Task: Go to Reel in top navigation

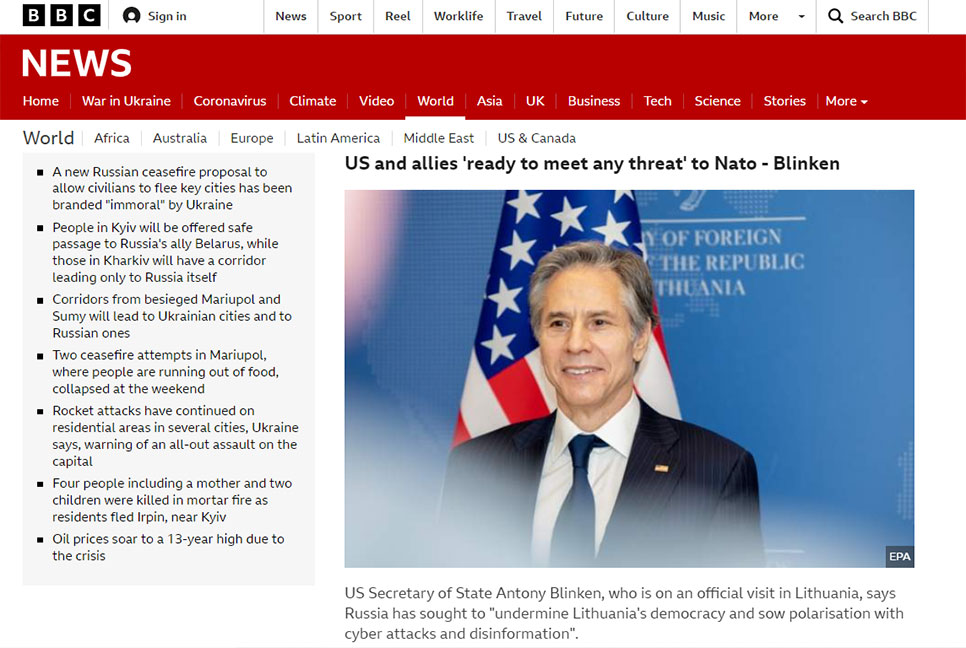Action: click(x=397, y=16)
